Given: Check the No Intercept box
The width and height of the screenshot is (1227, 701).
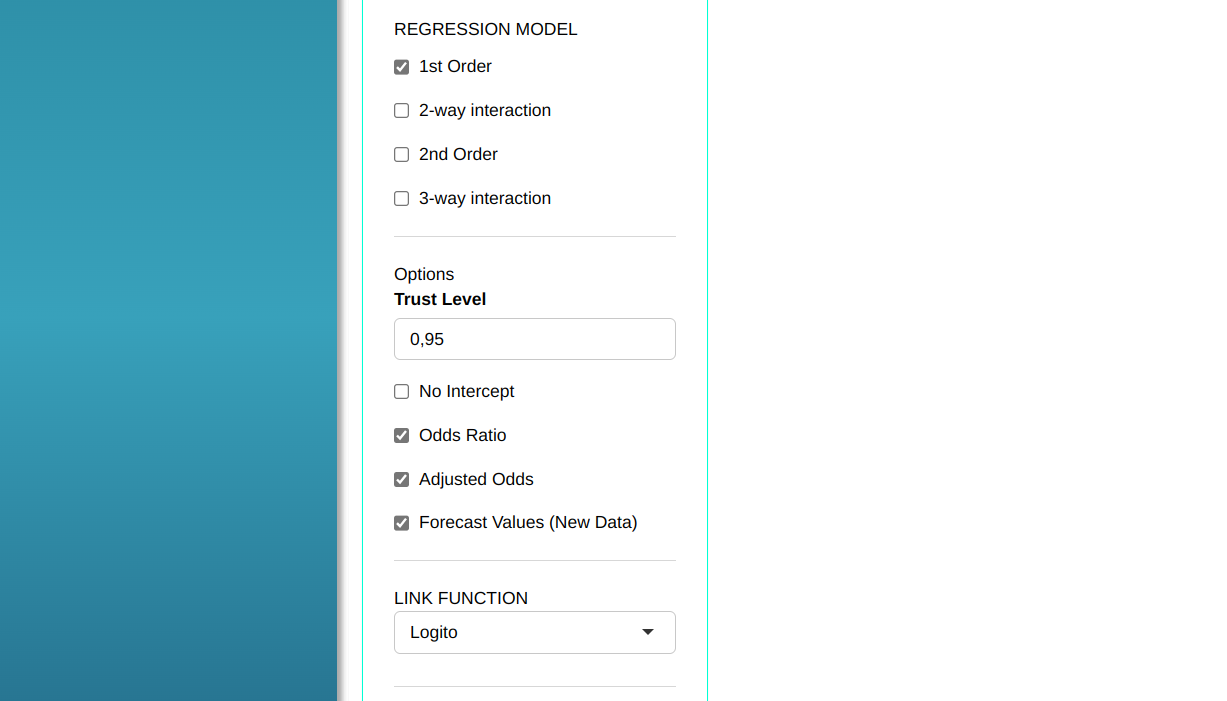Looking at the screenshot, I should coord(402,392).
